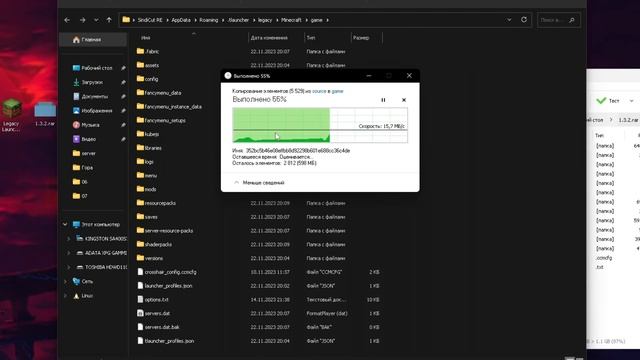
Task: Click the Explorer search box
Action: [558, 20]
